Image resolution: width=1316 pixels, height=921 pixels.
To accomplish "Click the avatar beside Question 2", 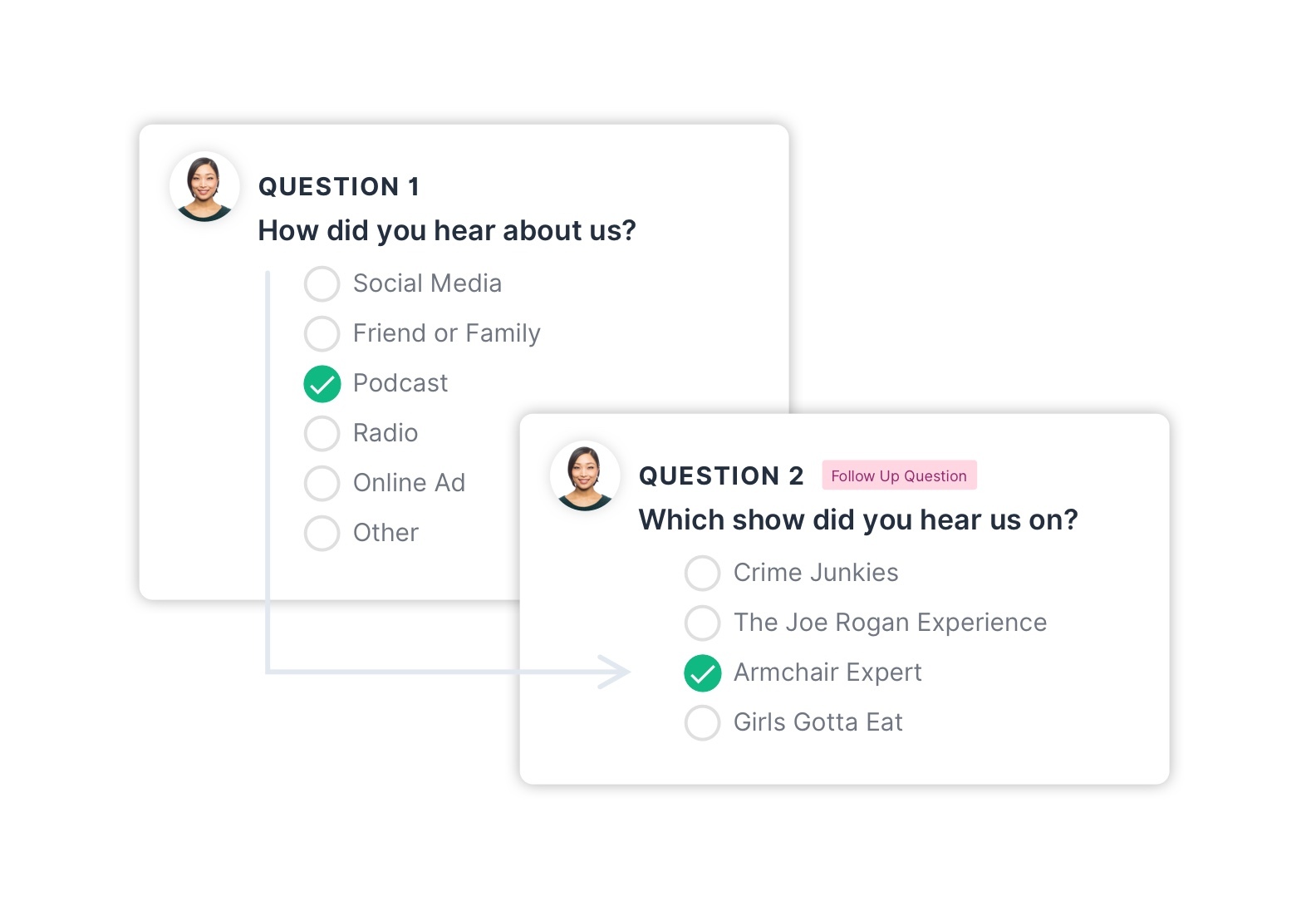I will click(x=586, y=475).
